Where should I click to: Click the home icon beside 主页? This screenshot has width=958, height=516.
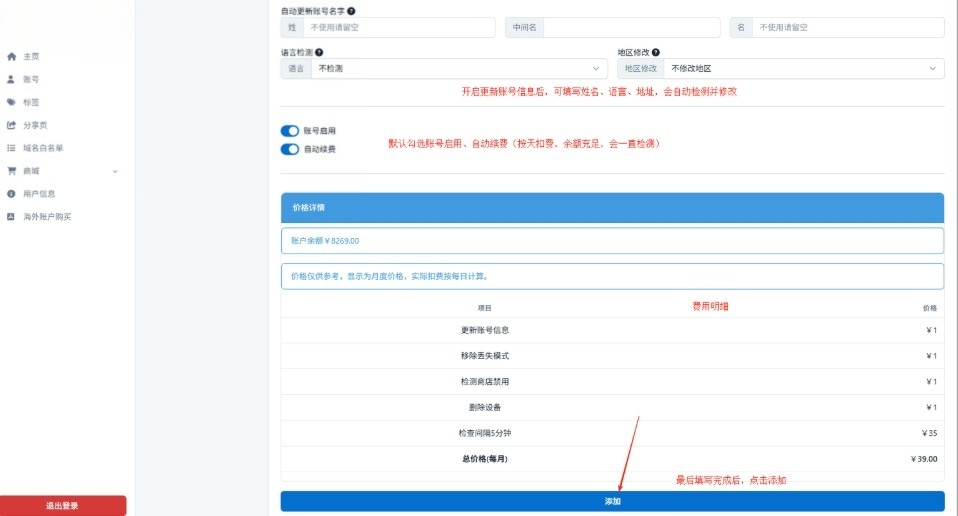[11, 56]
